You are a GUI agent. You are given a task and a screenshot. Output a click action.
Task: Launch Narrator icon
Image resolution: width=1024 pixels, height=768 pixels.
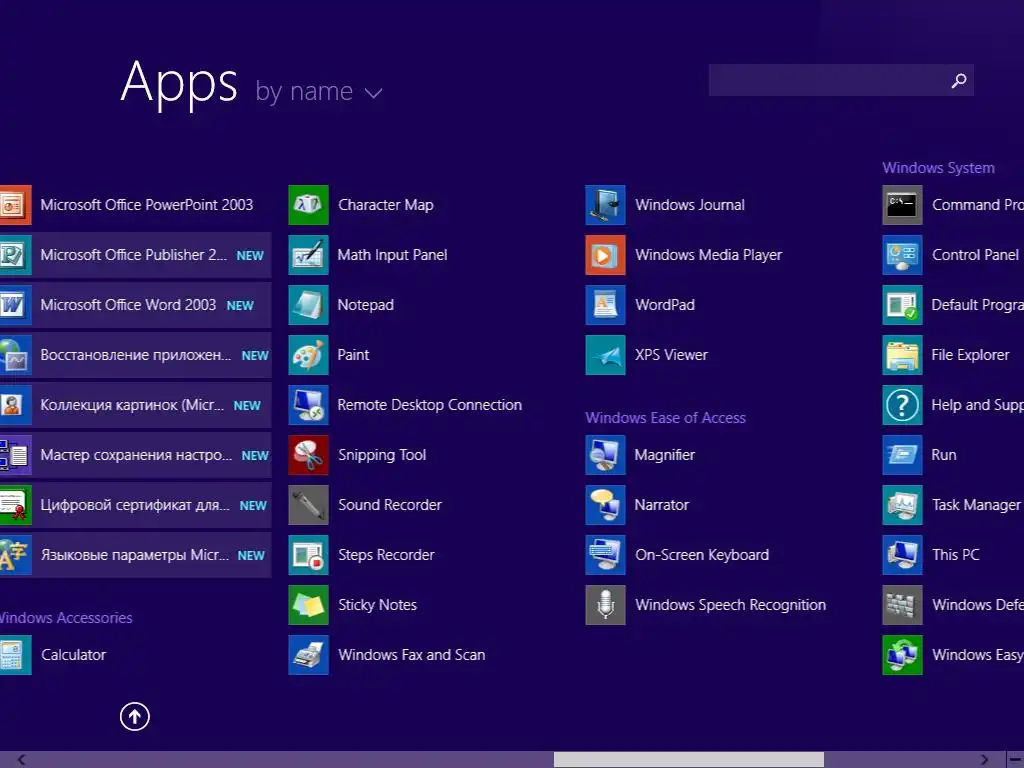605,505
